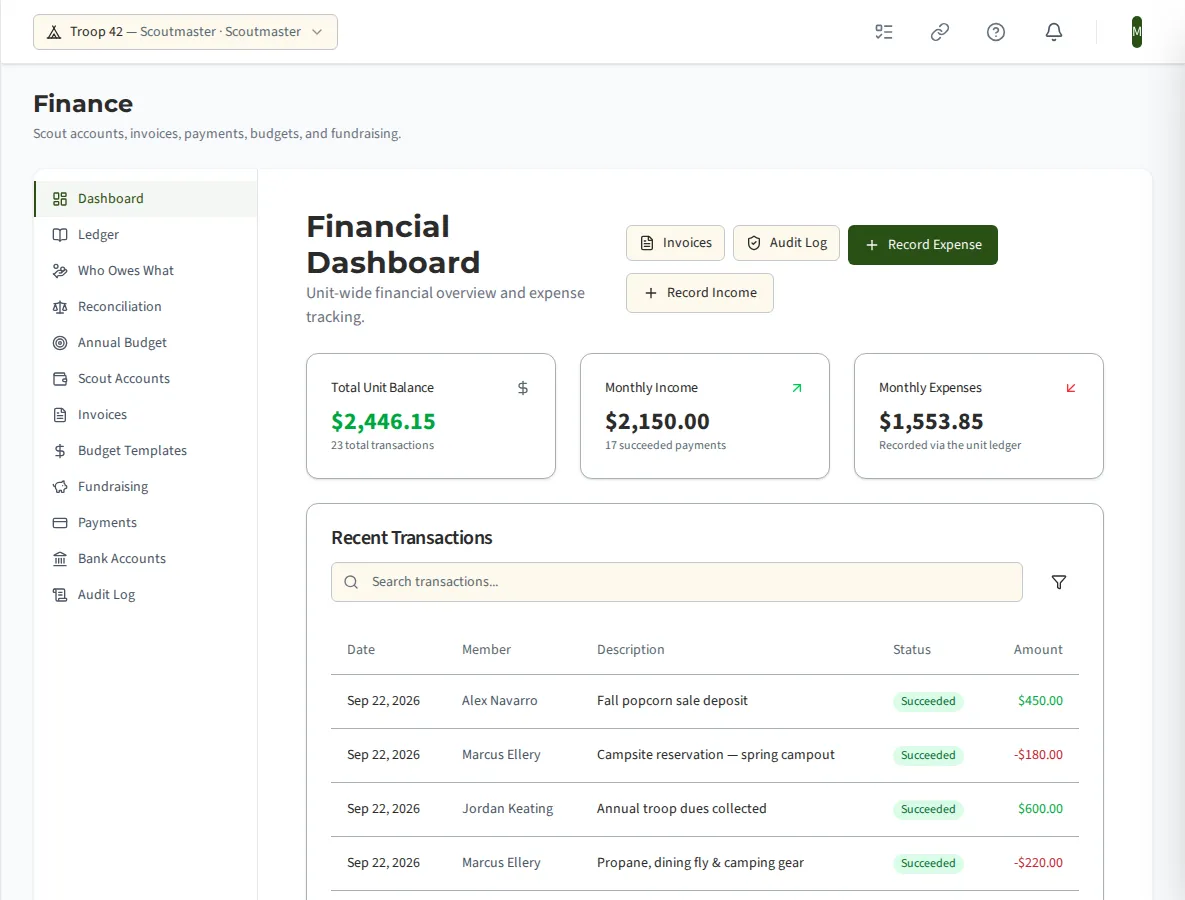Click up arrow icon on Monthly Income card
The height and width of the screenshot is (900, 1185).
(x=797, y=388)
